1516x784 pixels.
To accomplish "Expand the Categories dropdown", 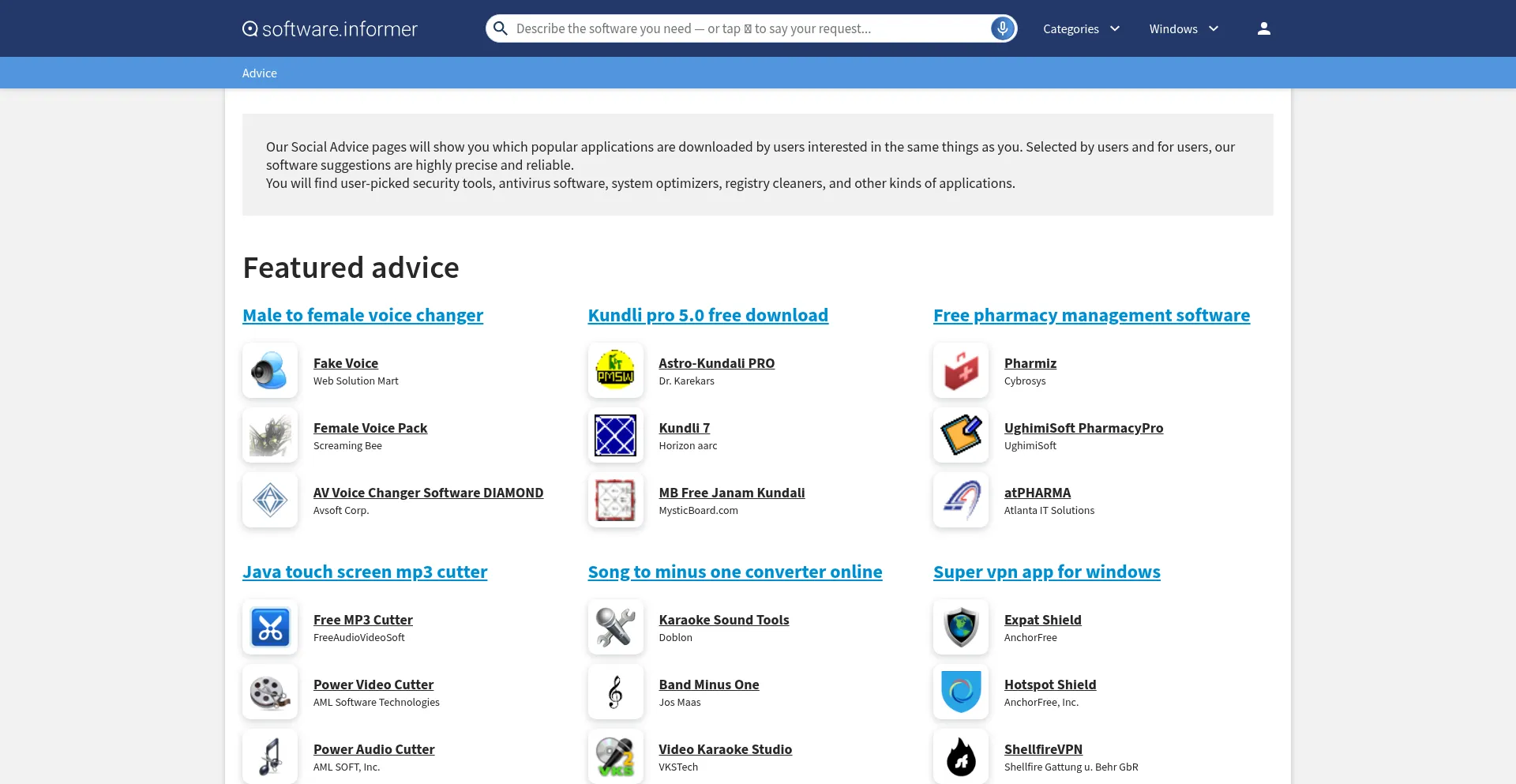I will 1081,28.
